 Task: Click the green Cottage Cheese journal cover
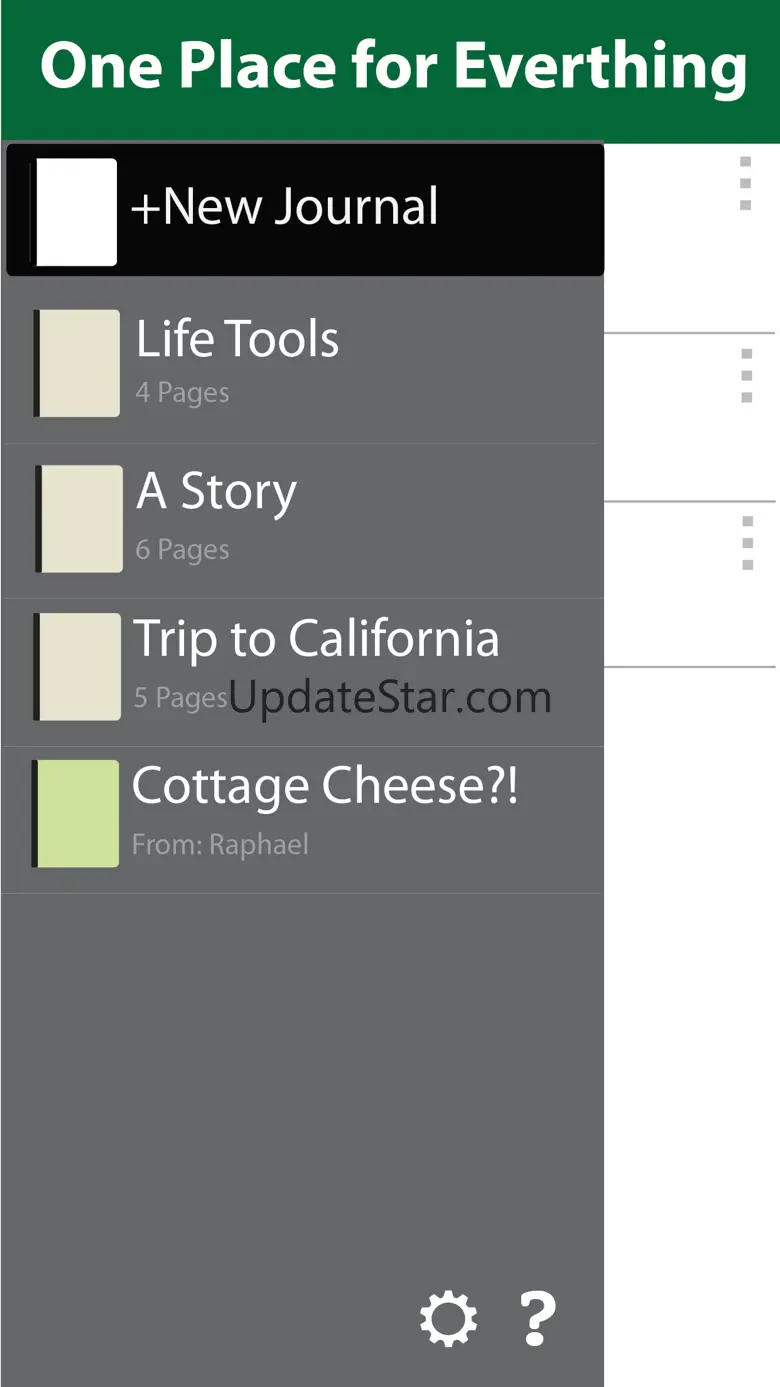coord(76,814)
